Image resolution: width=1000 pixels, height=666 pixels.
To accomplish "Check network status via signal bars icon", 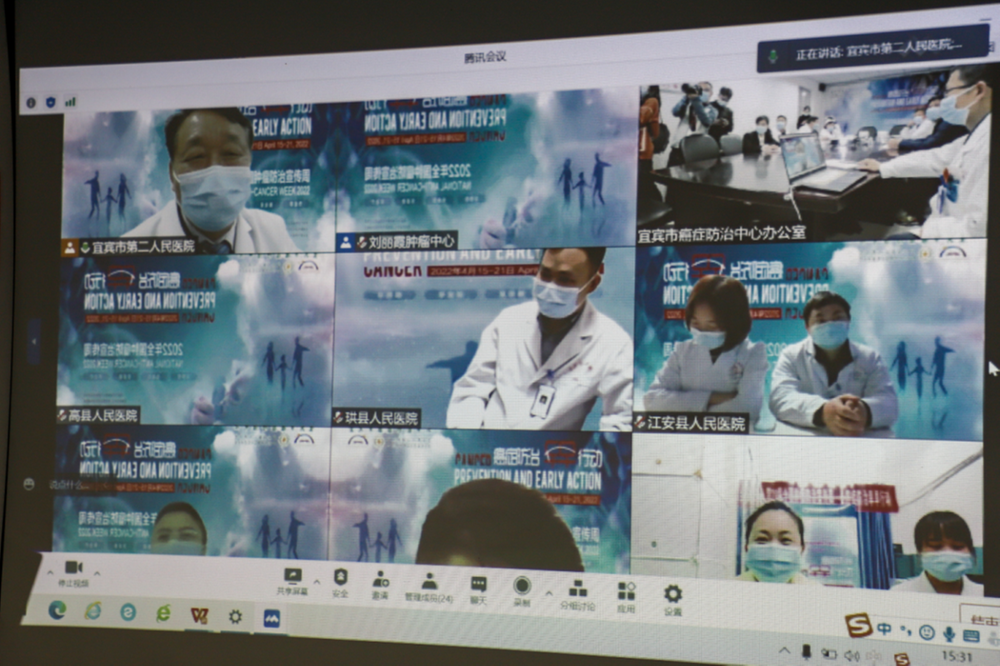I will (x=68, y=99).
